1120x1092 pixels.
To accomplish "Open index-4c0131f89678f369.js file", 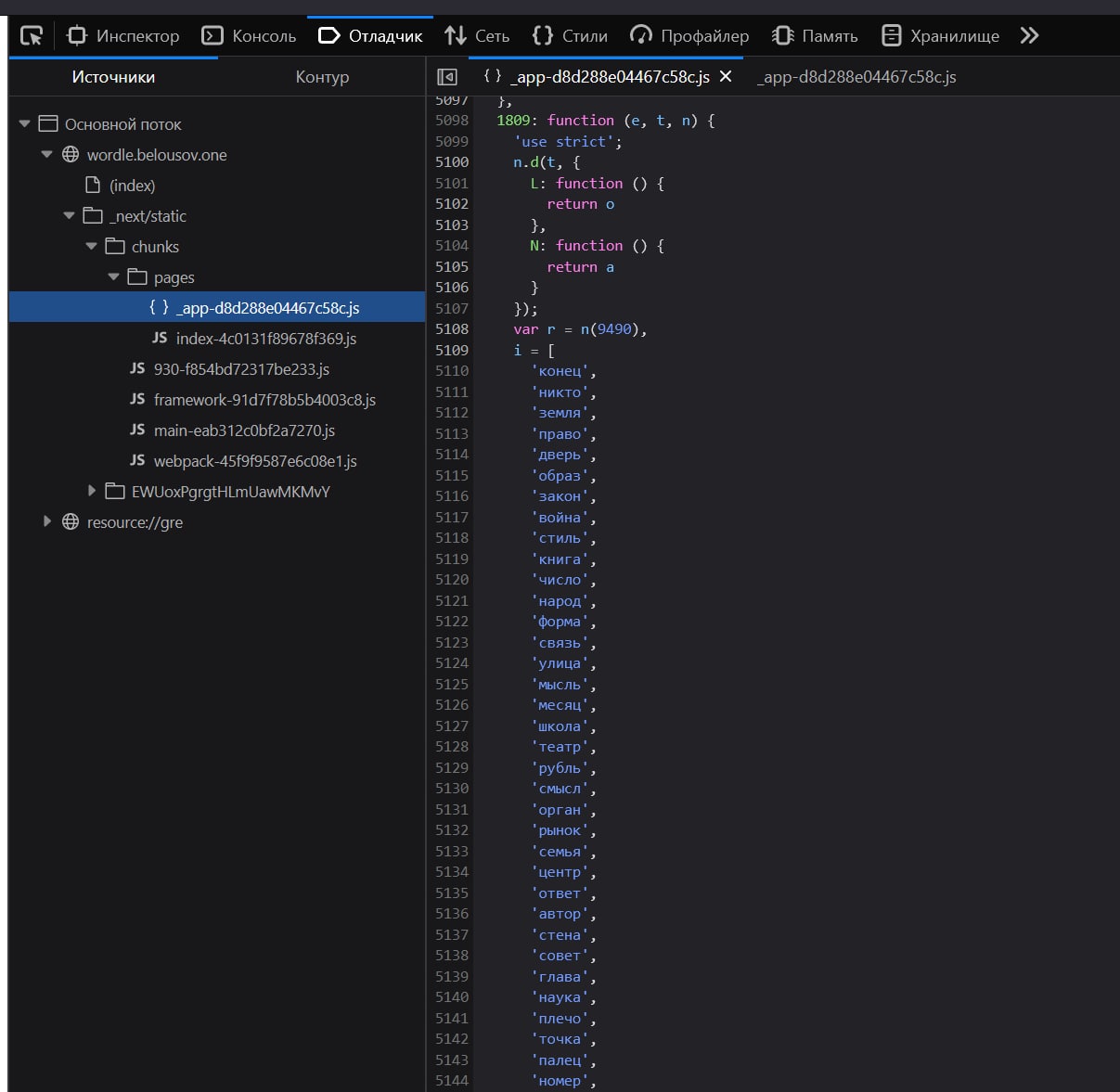I will pos(265,339).
